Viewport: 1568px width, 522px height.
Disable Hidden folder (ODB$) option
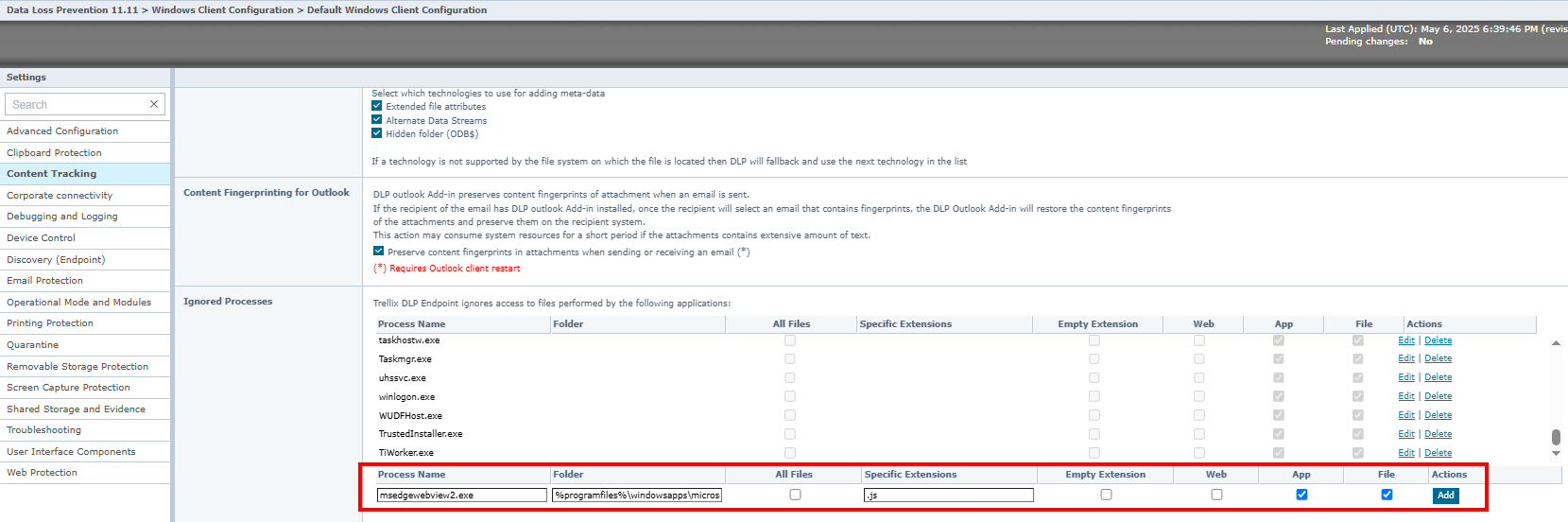point(377,133)
